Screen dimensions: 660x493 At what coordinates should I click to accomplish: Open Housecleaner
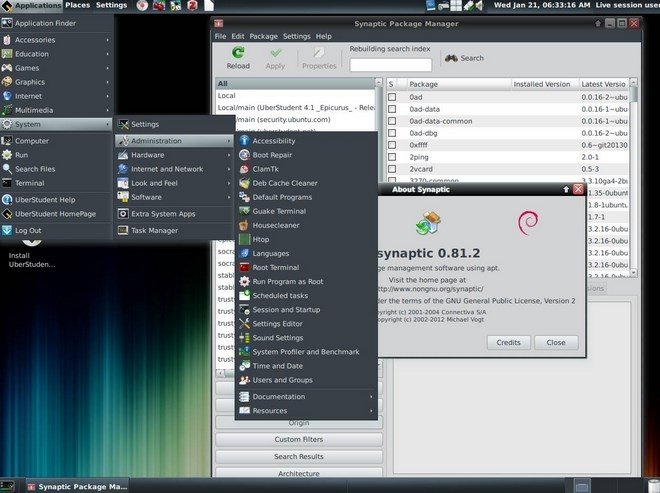(x=306, y=225)
